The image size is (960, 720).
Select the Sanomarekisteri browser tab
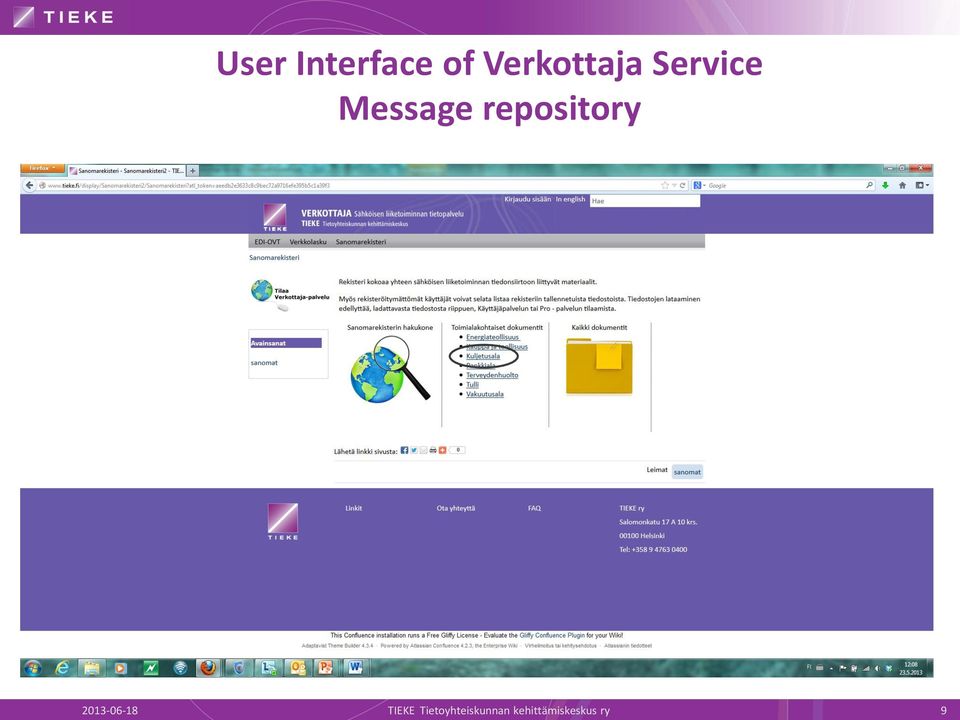coord(127,170)
